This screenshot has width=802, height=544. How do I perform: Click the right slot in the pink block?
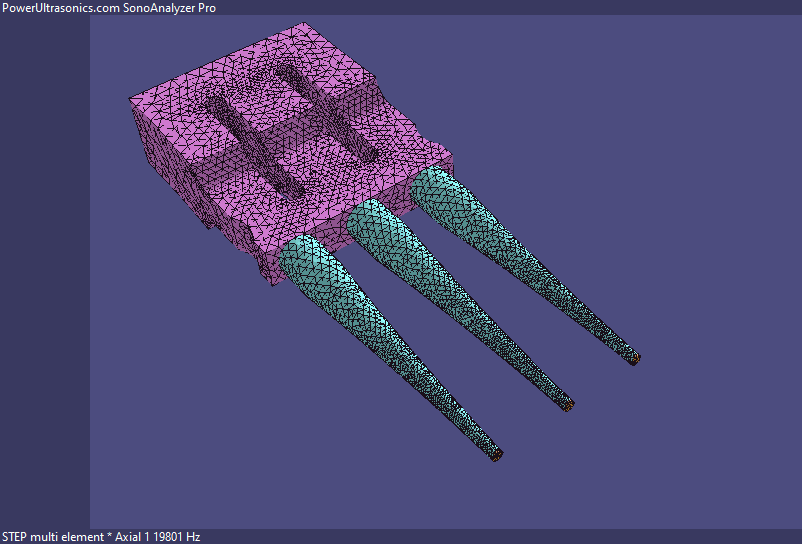325,111
